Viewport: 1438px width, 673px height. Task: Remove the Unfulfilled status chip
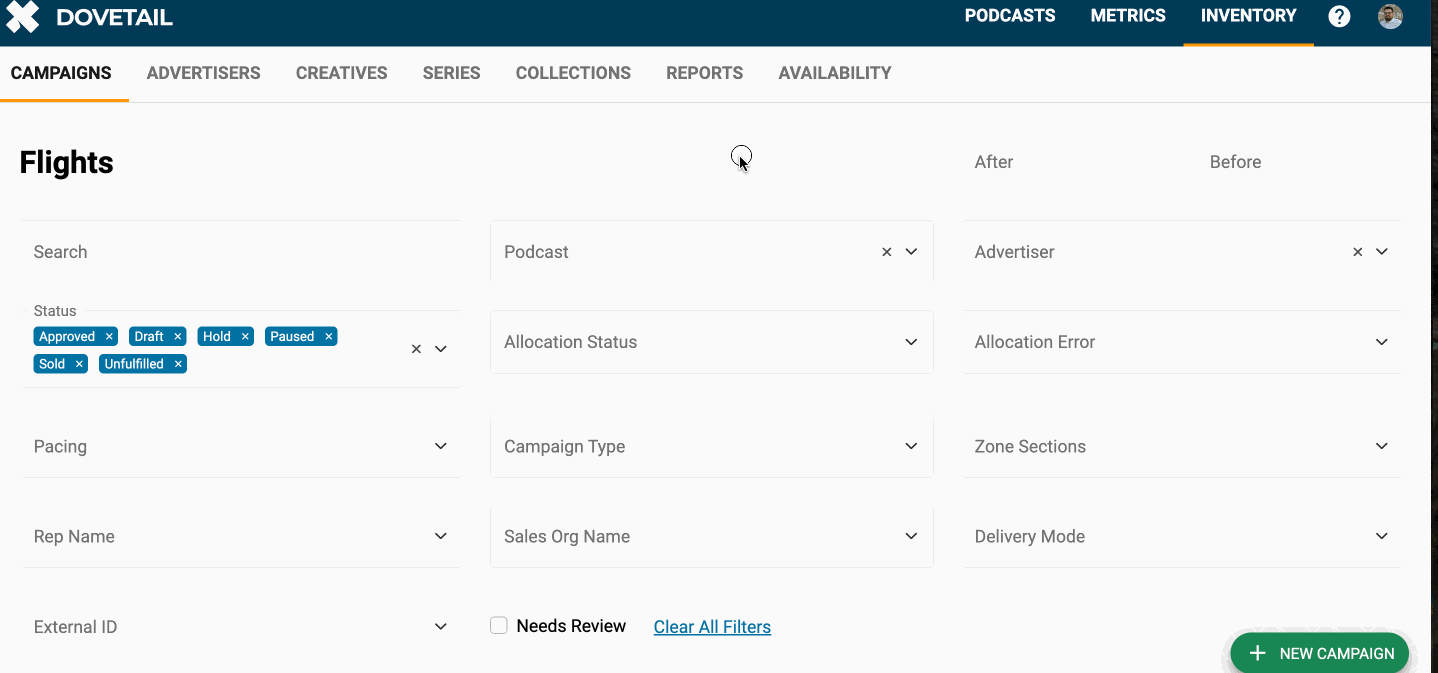[177, 364]
